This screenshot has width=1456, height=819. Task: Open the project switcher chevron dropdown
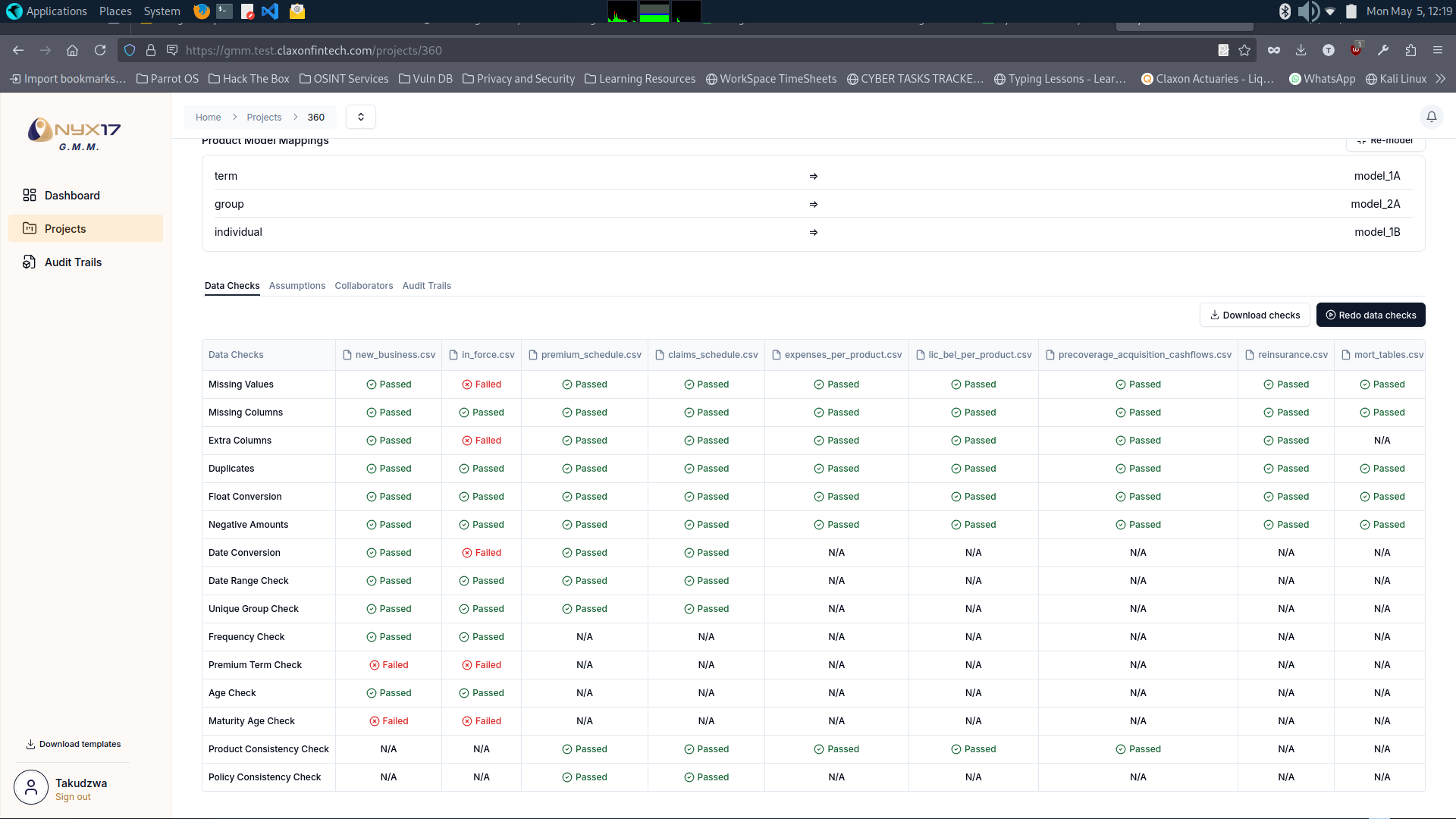click(361, 117)
